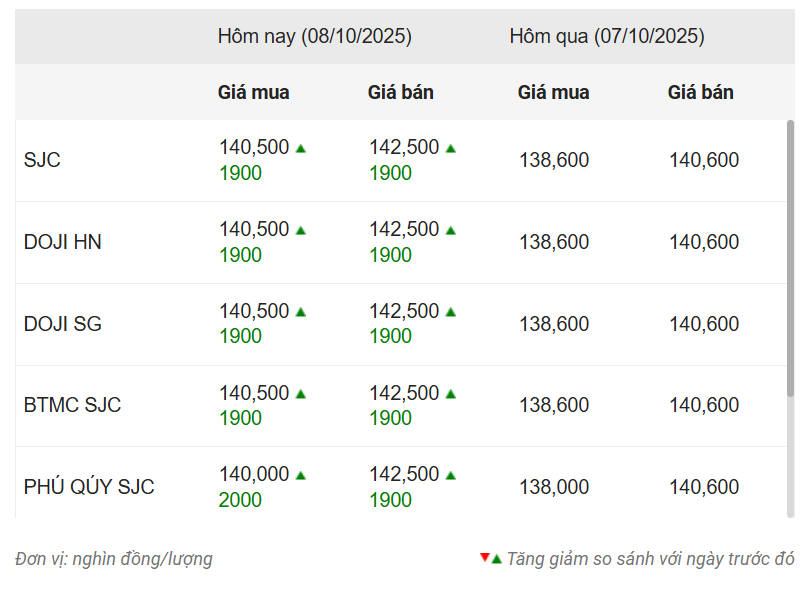Click the up arrow beside DOJI HN buy price
The height and width of the screenshot is (600, 812).
(301, 230)
